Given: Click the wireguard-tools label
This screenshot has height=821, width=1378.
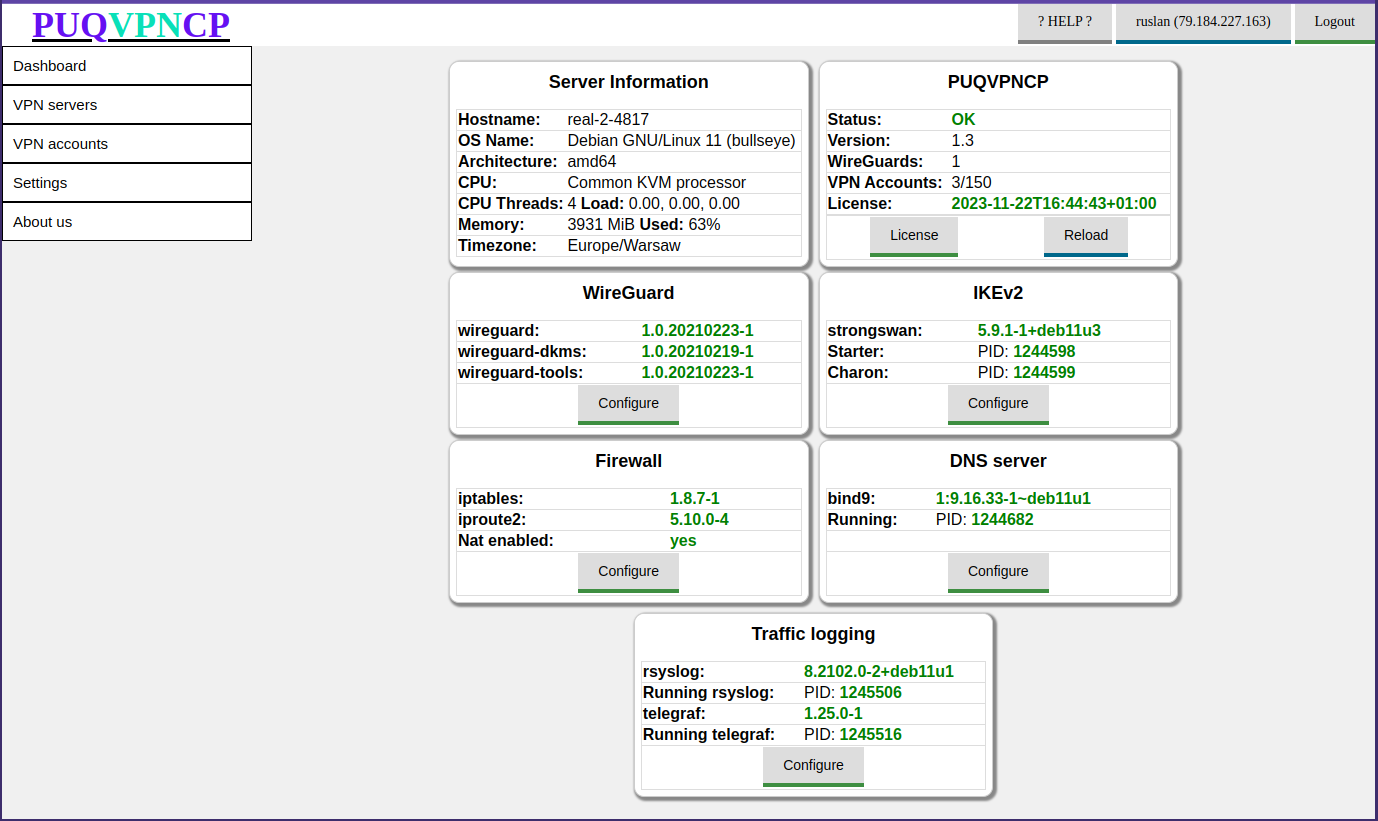Looking at the screenshot, I should point(520,373).
